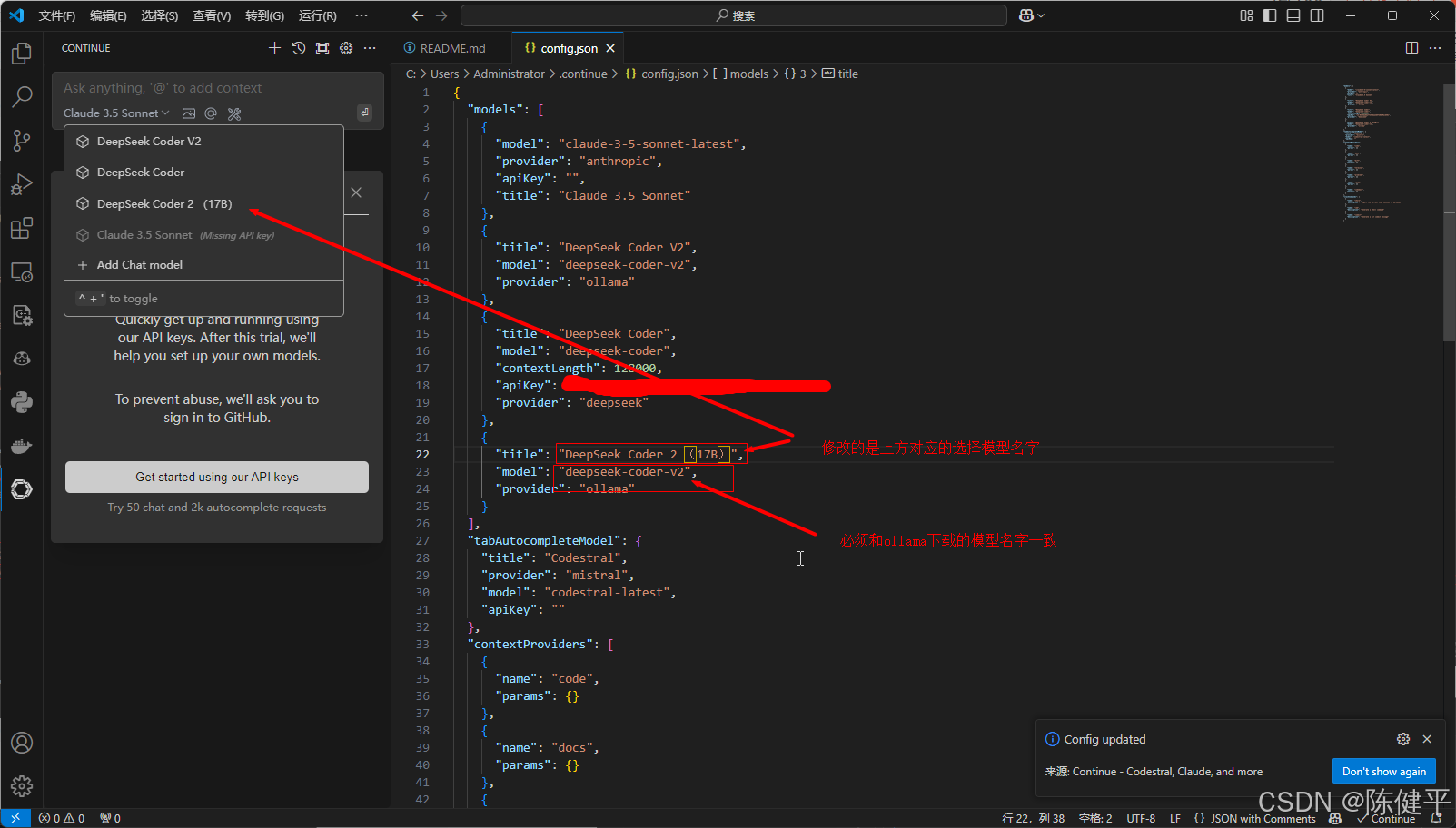Open the Extensions view

(x=22, y=228)
